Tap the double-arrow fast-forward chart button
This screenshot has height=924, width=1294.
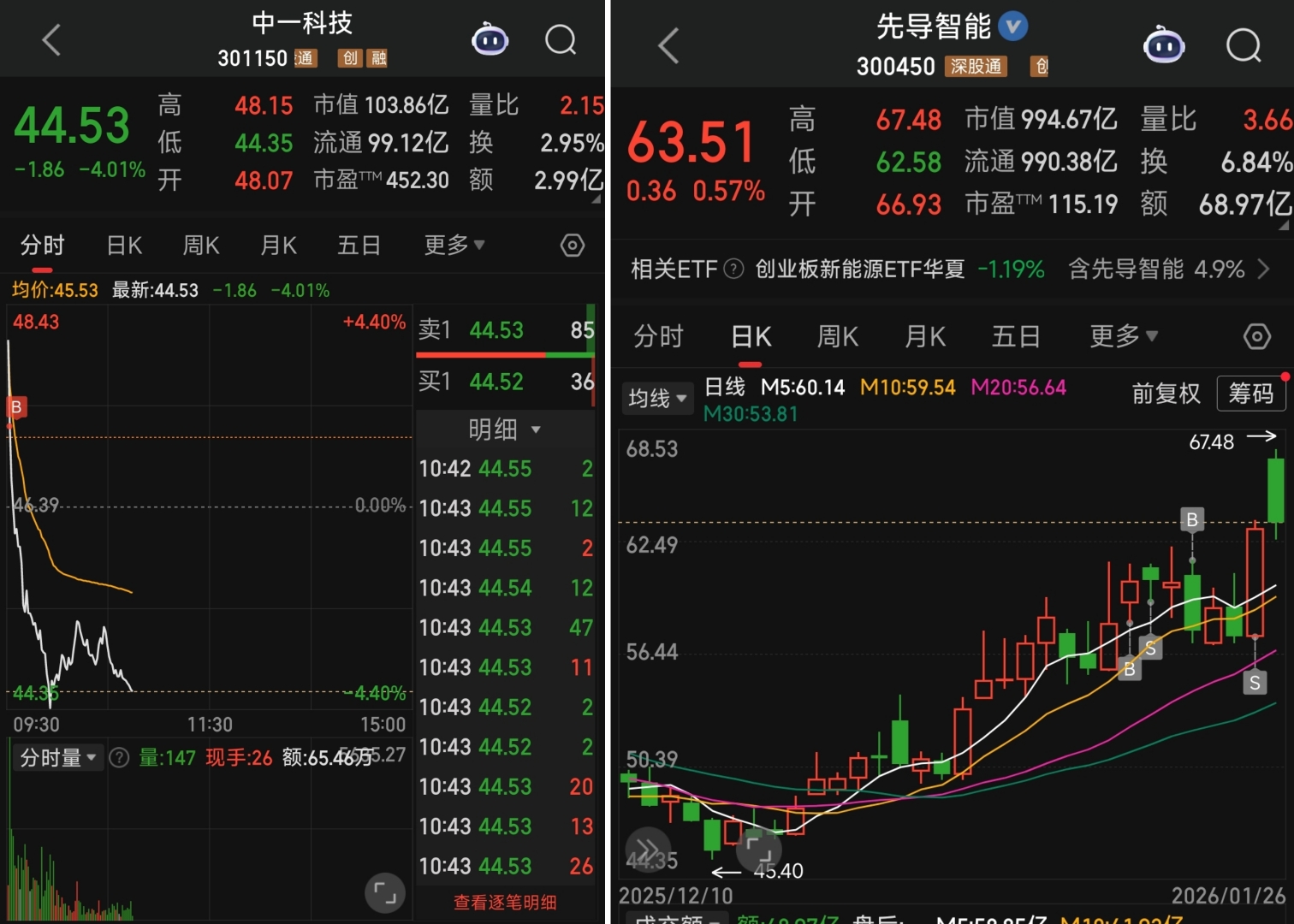click(648, 850)
